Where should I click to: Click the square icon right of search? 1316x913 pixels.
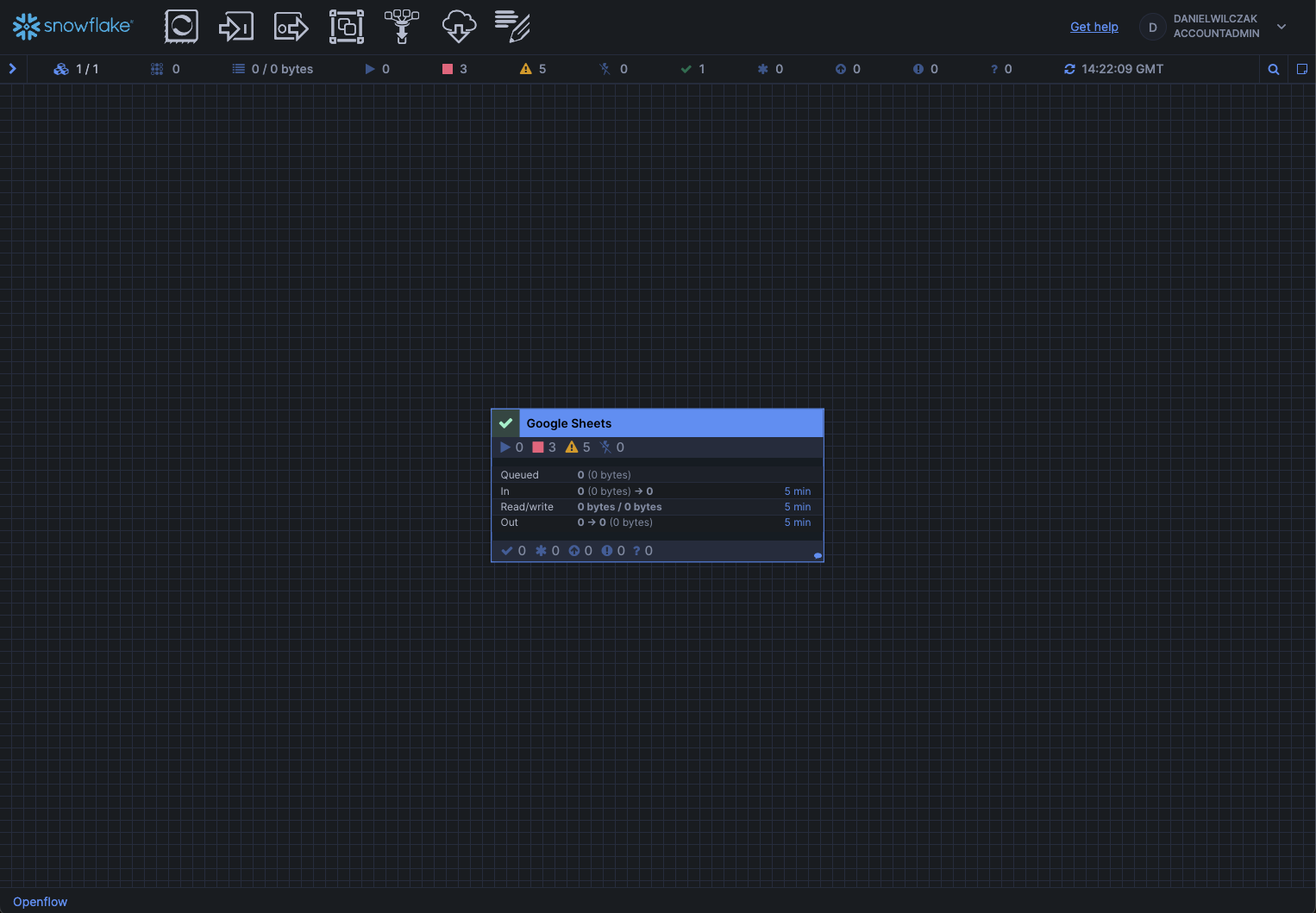[1302, 69]
